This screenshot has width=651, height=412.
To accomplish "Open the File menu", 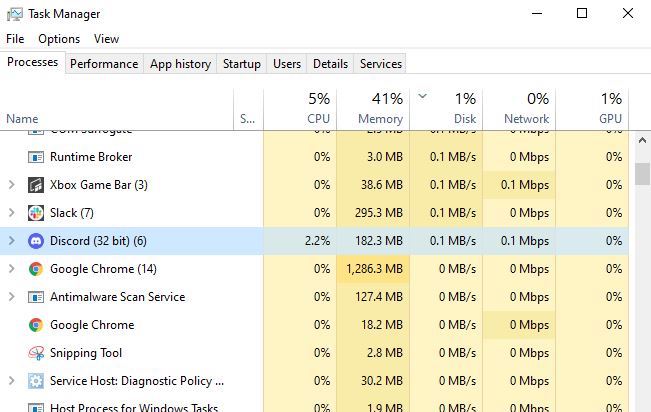I will (15, 39).
